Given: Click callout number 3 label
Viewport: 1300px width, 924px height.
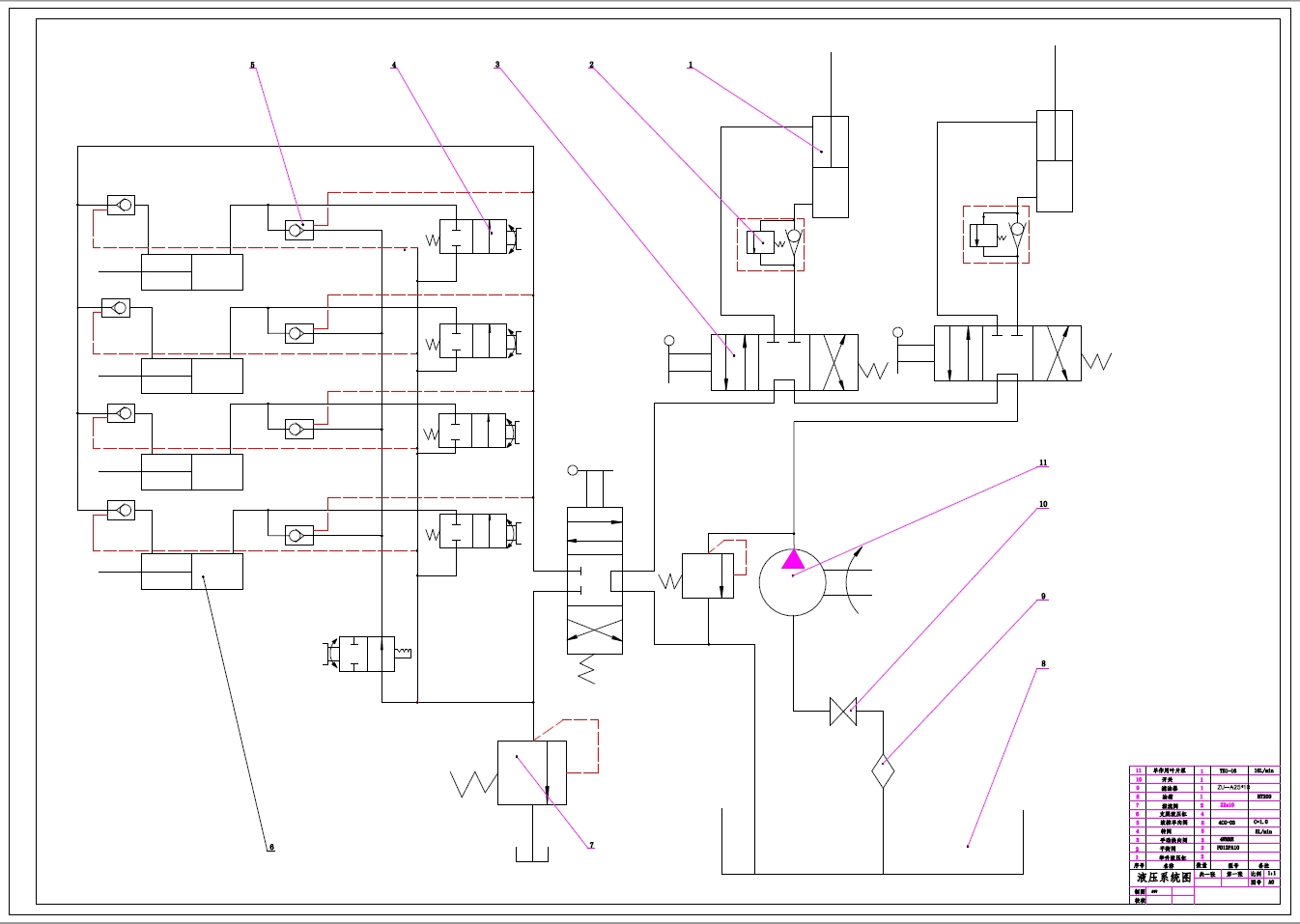Looking at the screenshot, I should (497, 66).
